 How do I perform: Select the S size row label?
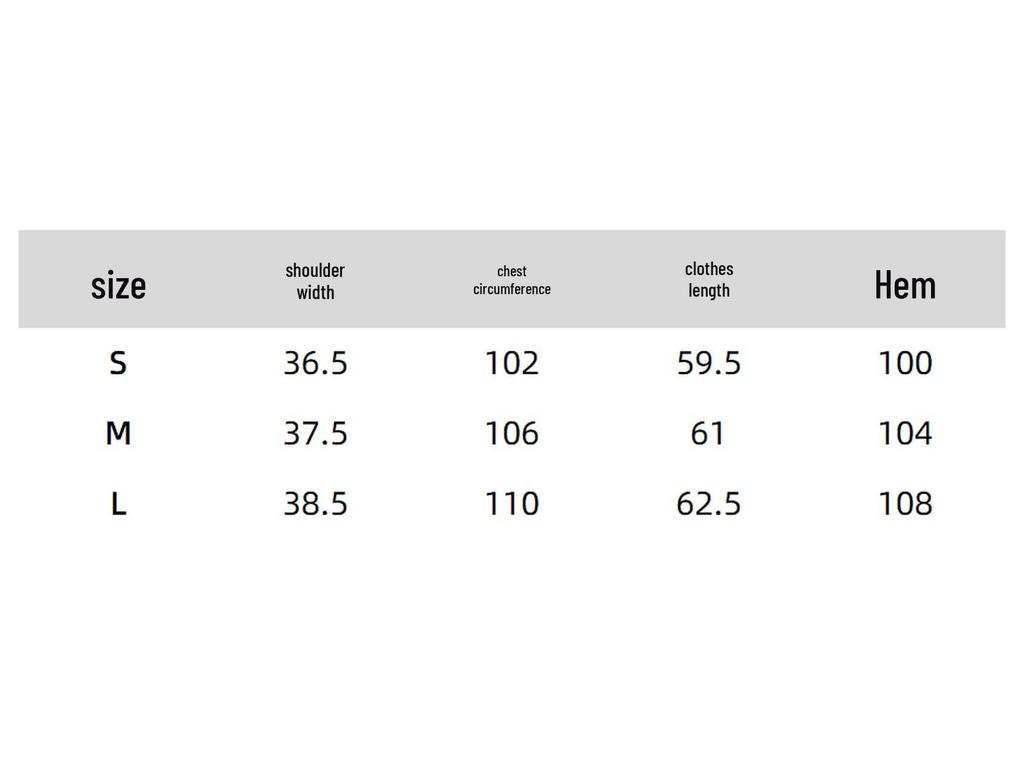tap(118, 363)
